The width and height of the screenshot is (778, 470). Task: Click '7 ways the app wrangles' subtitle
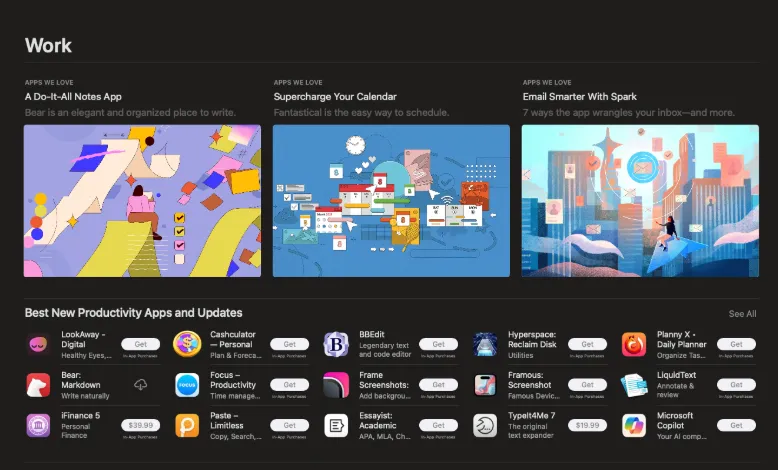[629, 113]
